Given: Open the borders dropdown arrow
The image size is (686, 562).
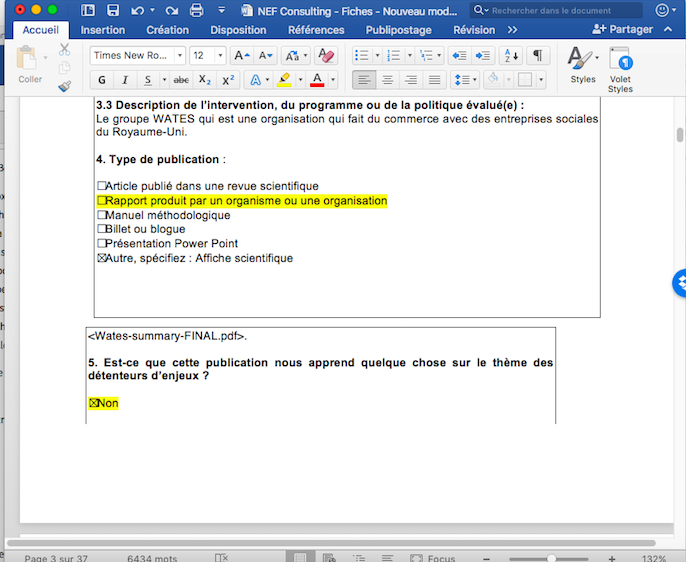Looking at the screenshot, I should (541, 80).
